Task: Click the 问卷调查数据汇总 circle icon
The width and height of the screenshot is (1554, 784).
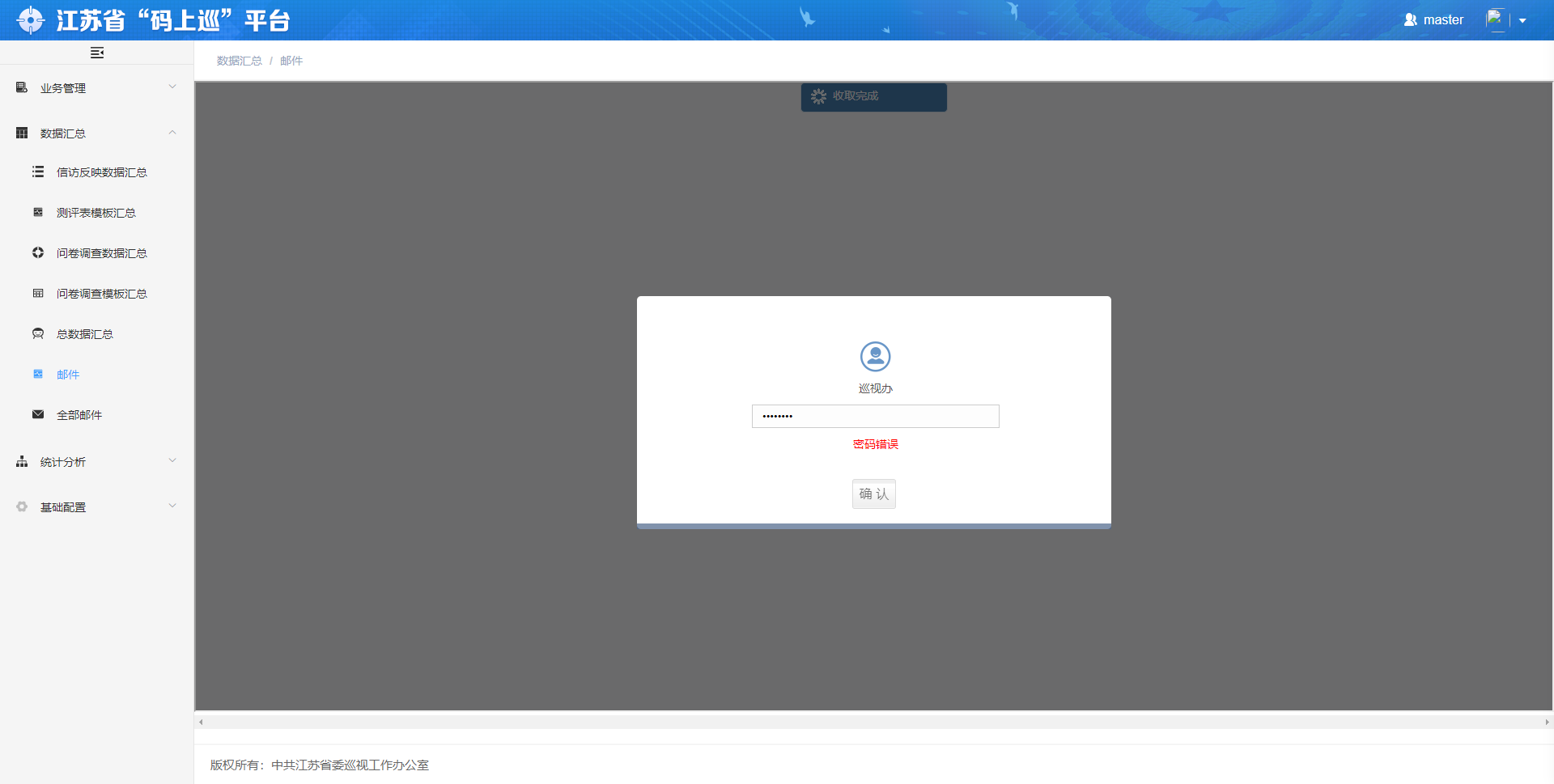Action: point(38,252)
